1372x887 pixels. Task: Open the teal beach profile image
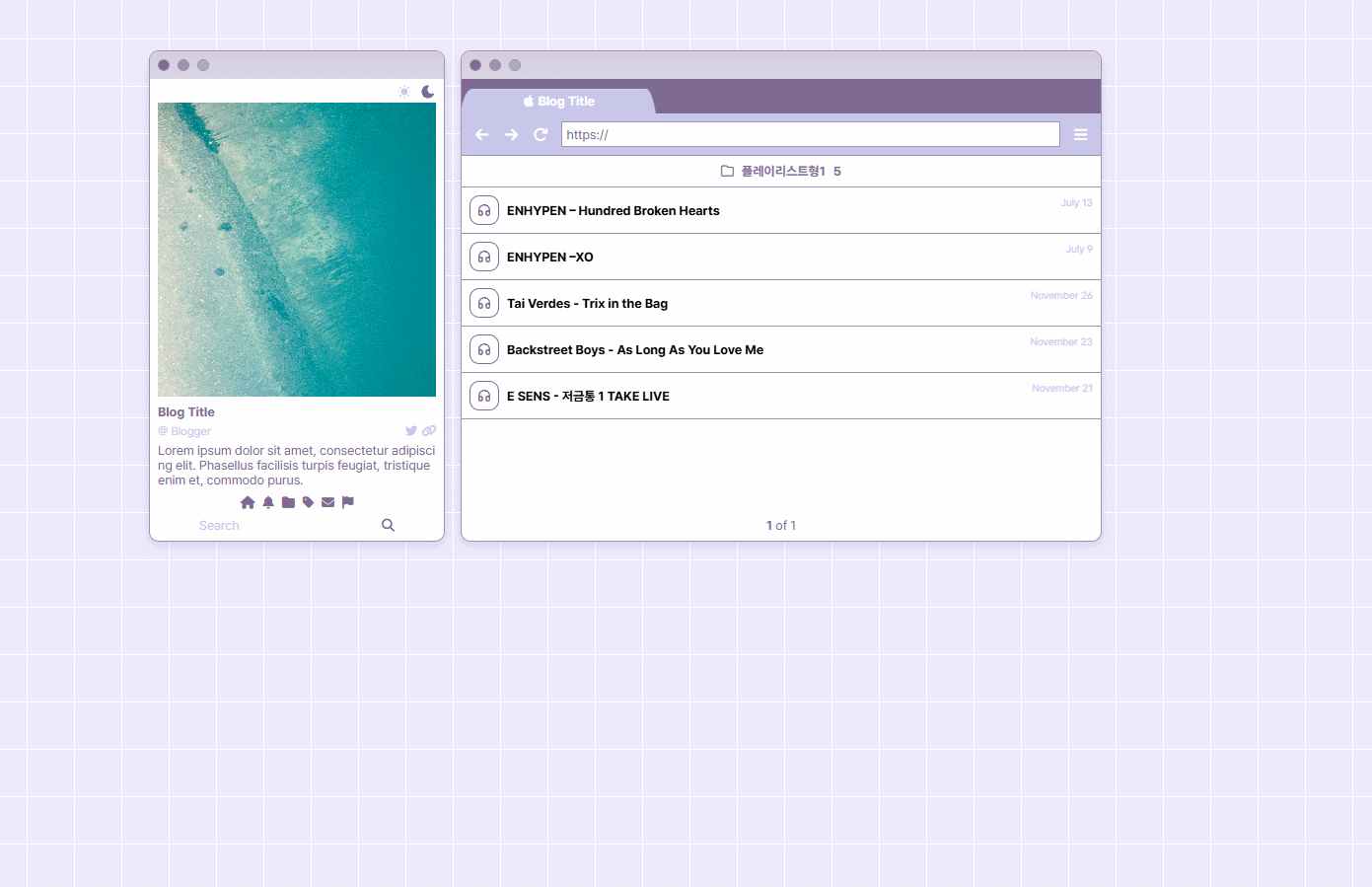click(x=297, y=250)
